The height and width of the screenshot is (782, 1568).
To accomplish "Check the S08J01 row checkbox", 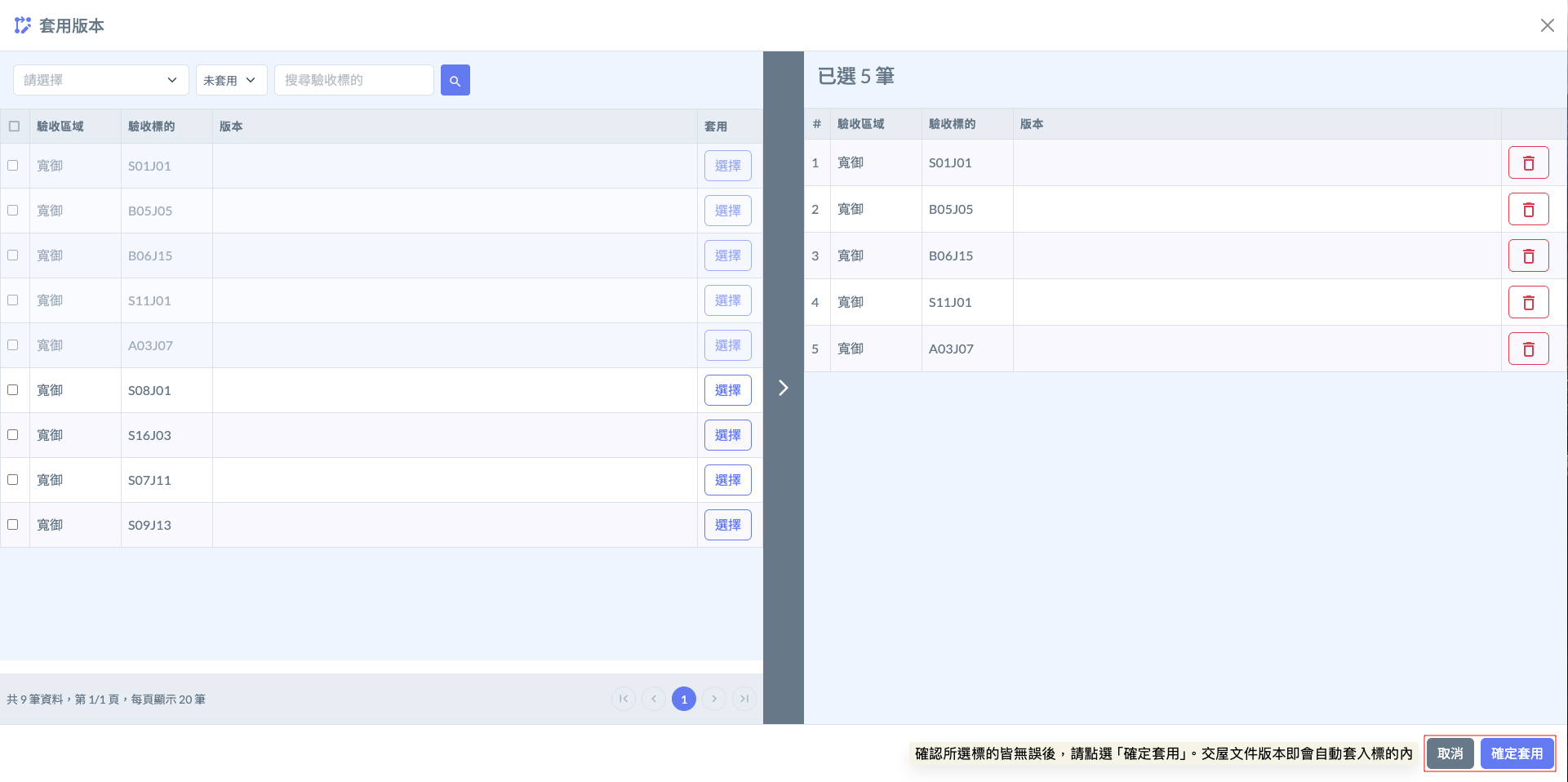I will [x=13, y=390].
